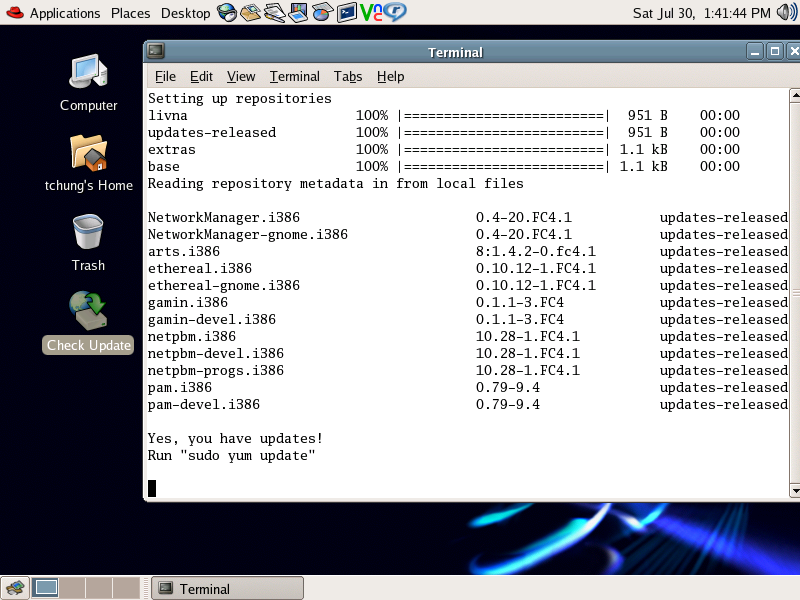Open the Help menu in Terminal

coord(390,77)
